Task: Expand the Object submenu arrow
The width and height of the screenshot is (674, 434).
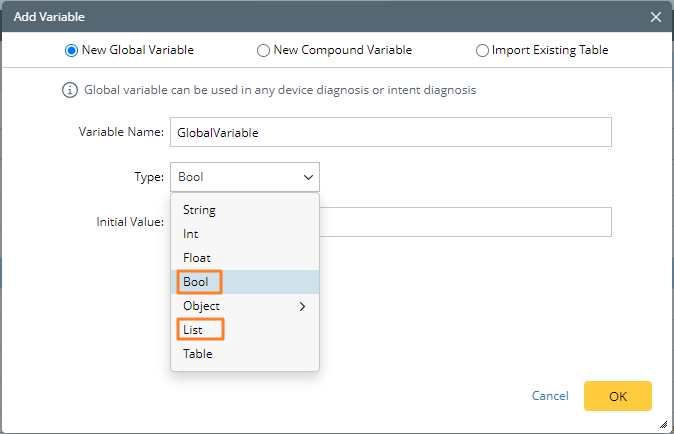Action: 303,306
